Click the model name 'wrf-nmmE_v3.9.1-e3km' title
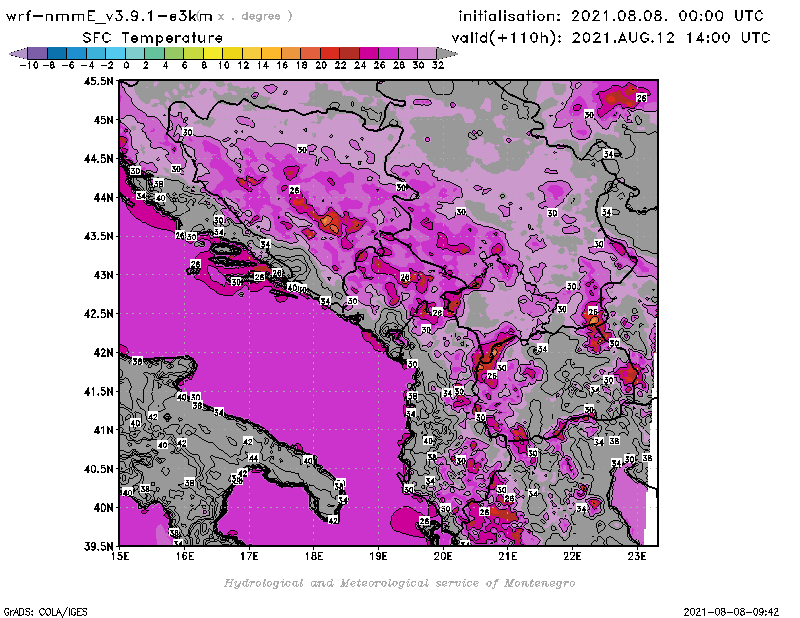 click(109, 16)
